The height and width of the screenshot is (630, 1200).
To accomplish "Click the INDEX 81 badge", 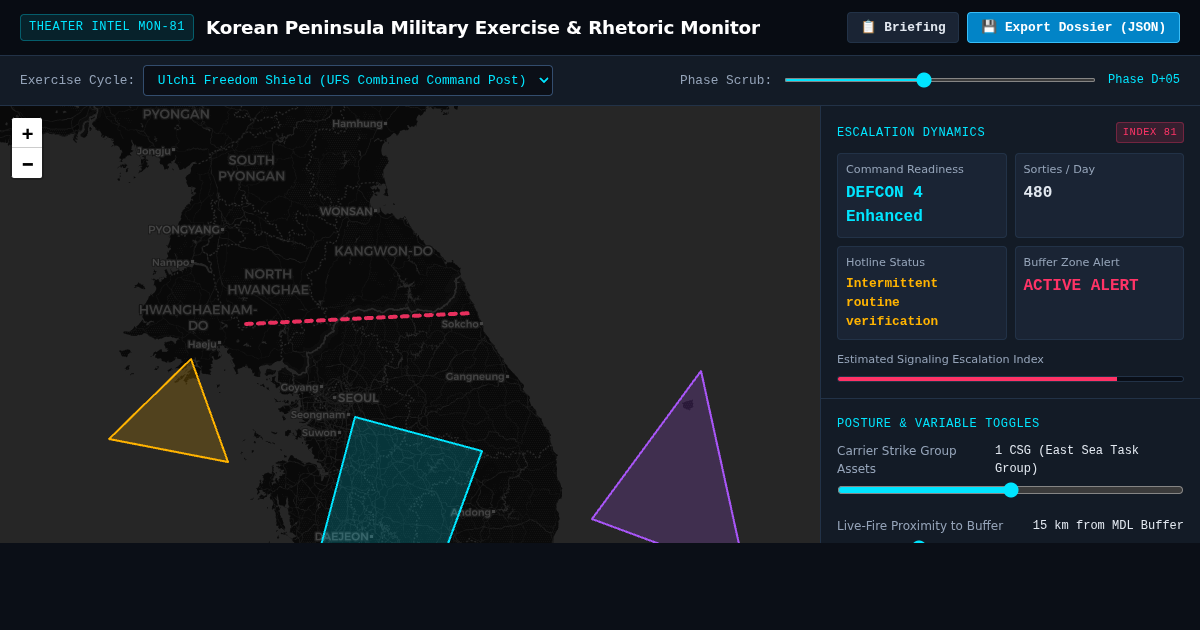I will (x=1150, y=132).
